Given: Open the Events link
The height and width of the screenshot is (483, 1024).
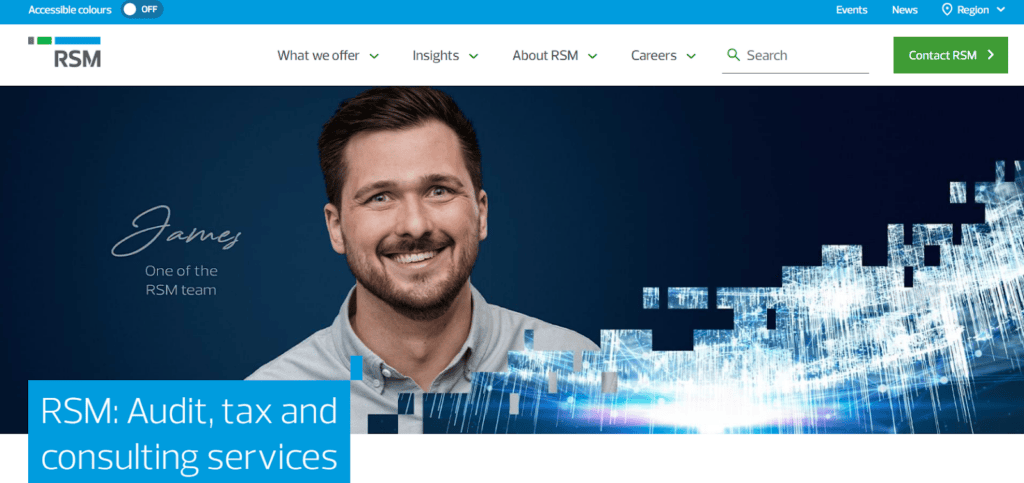Looking at the screenshot, I should (x=852, y=10).
